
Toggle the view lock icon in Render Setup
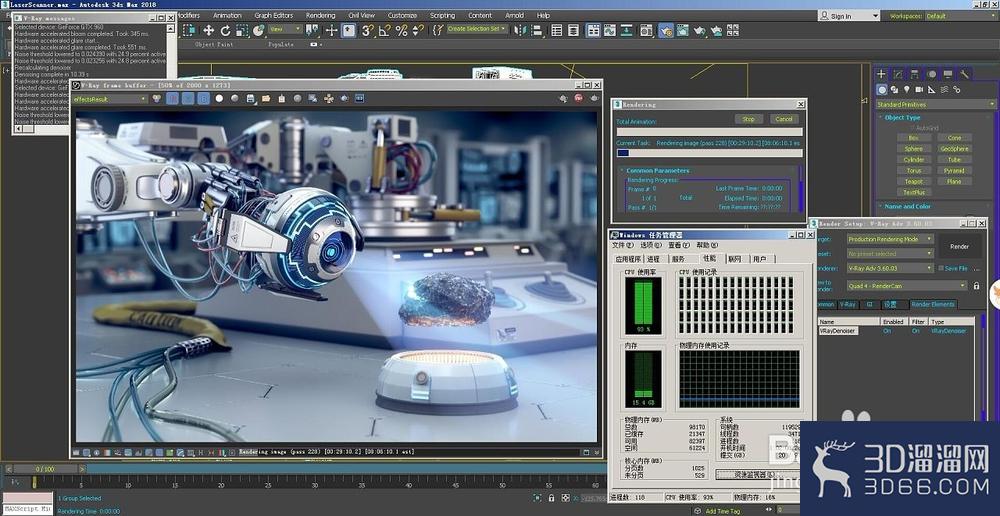pyautogui.click(x=976, y=286)
